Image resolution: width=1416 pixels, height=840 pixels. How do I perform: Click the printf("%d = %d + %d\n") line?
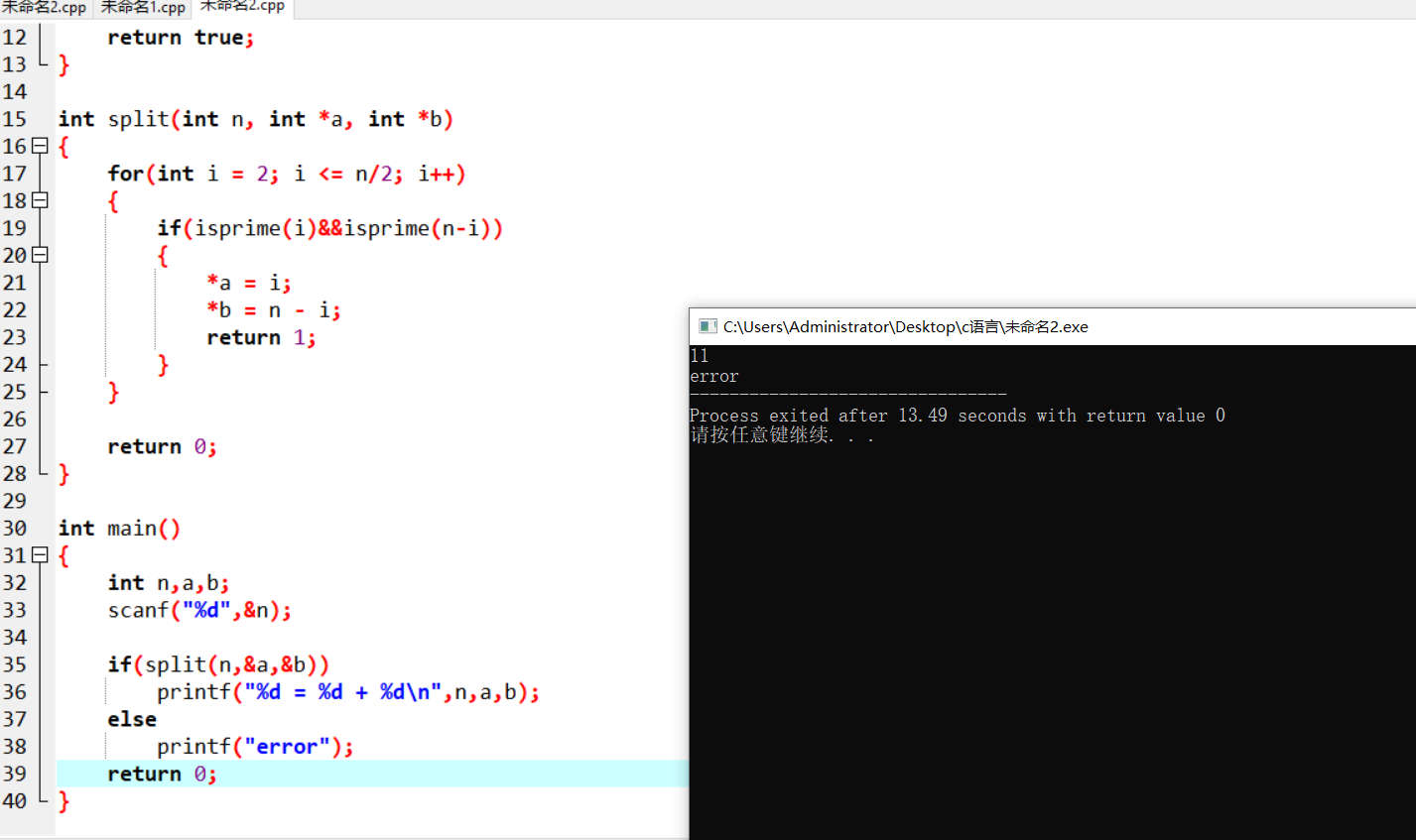coord(348,692)
